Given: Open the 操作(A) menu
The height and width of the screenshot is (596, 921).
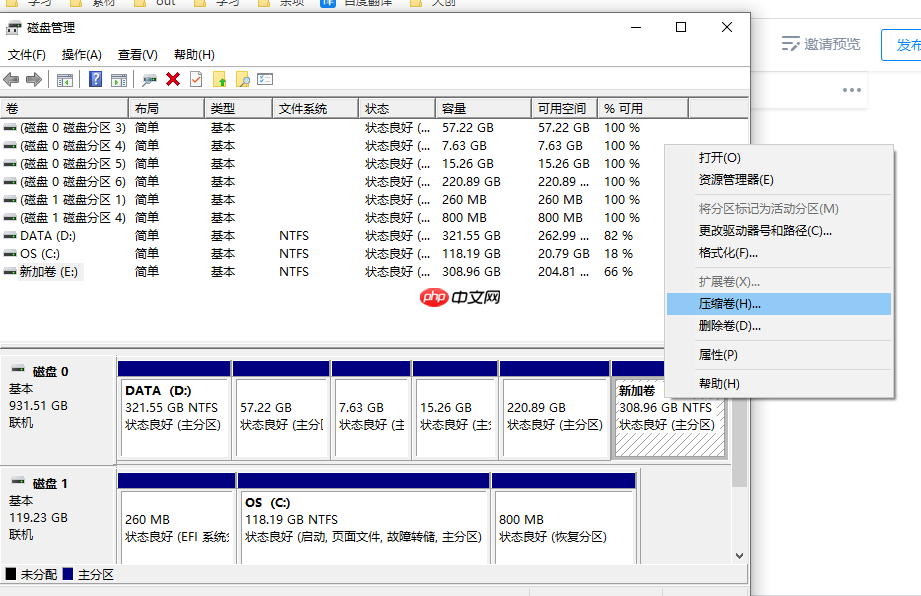Looking at the screenshot, I should point(82,54).
